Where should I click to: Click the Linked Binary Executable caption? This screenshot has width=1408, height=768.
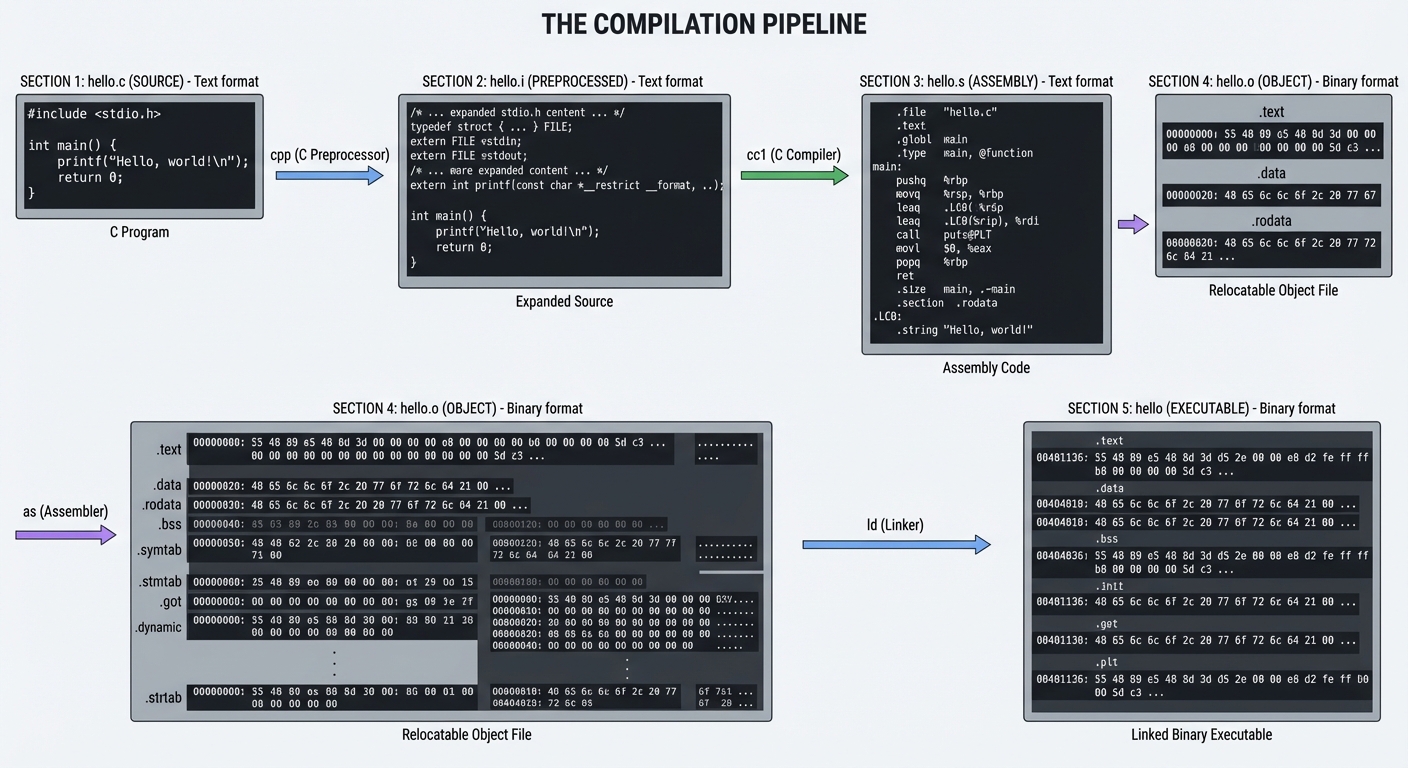coord(1201,734)
